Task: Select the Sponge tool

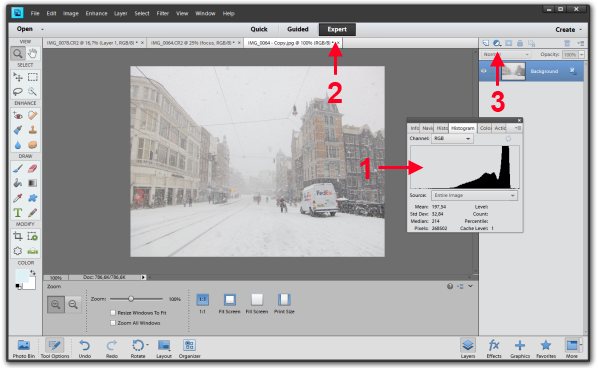Action: (33, 145)
